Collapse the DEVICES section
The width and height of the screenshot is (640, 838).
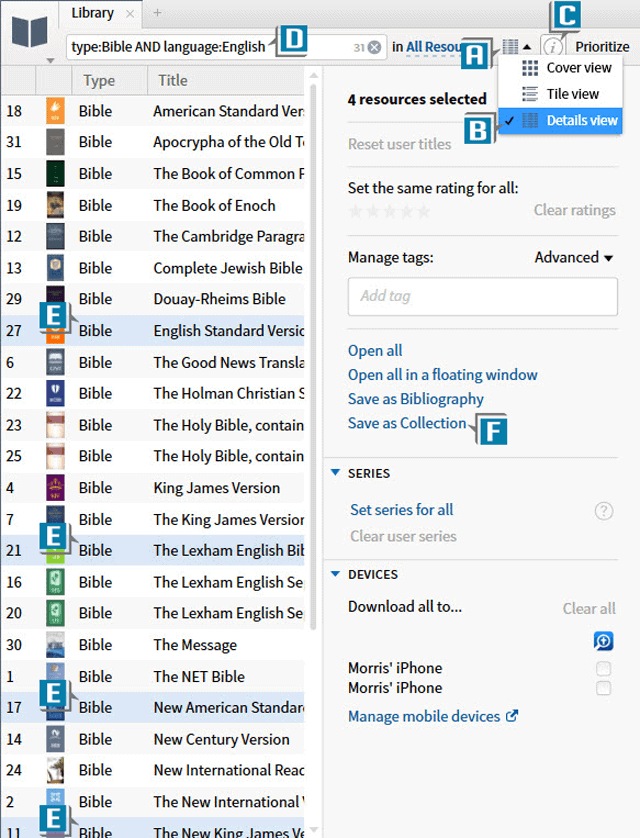[x=335, y=574]
